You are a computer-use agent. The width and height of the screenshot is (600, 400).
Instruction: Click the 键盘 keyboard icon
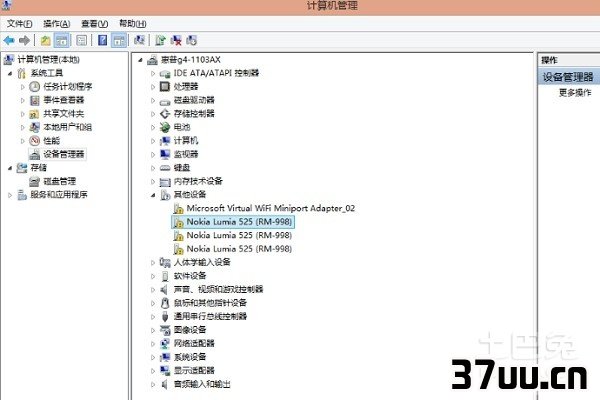click(x=165, y=168)
